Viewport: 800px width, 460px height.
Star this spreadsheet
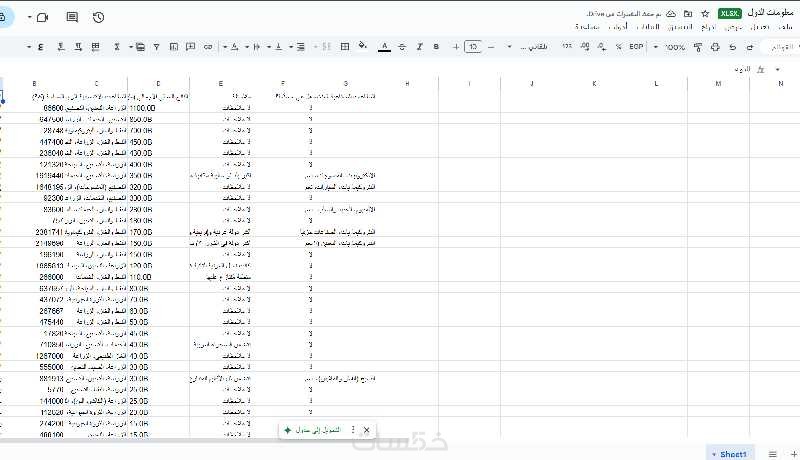[705, 14]
